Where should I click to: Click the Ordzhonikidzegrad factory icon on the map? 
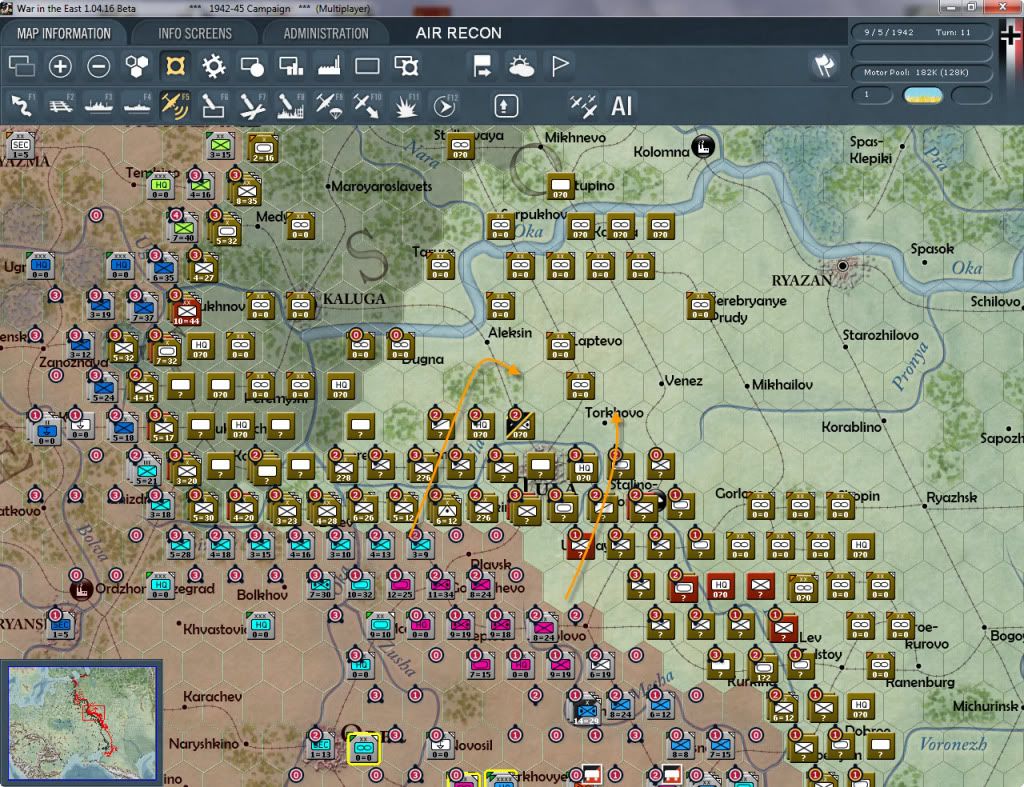(x=81, y=590)
